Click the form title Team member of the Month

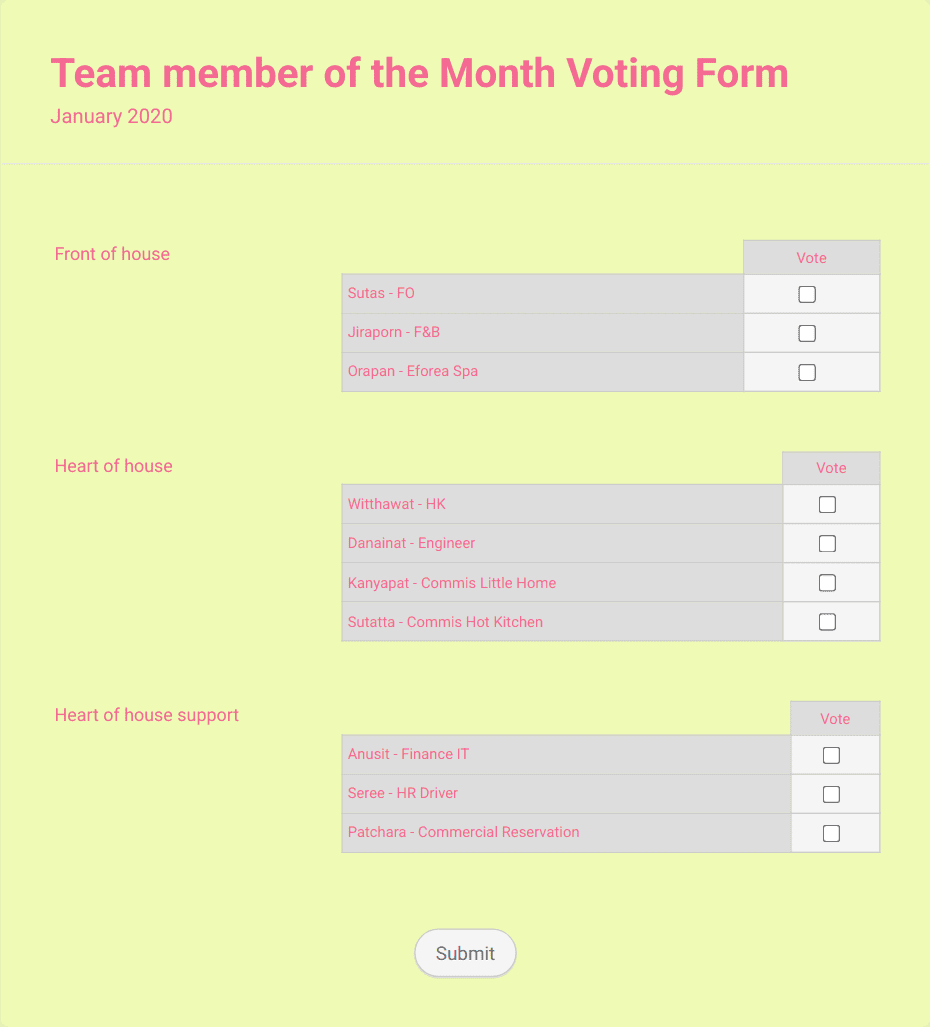[420, 73]
